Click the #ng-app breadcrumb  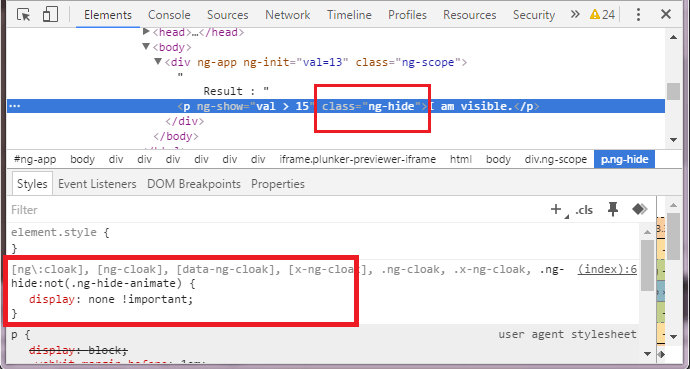point(35,159)
